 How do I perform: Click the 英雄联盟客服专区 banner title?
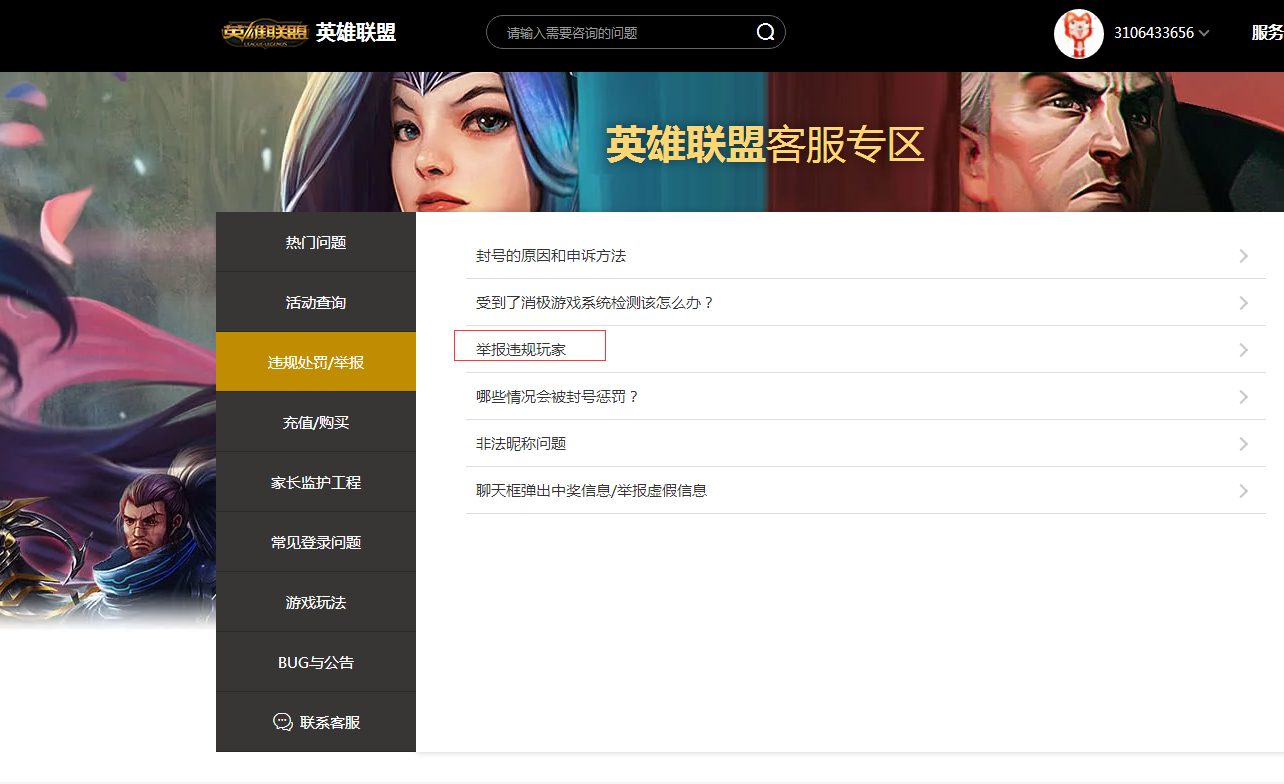765,146
